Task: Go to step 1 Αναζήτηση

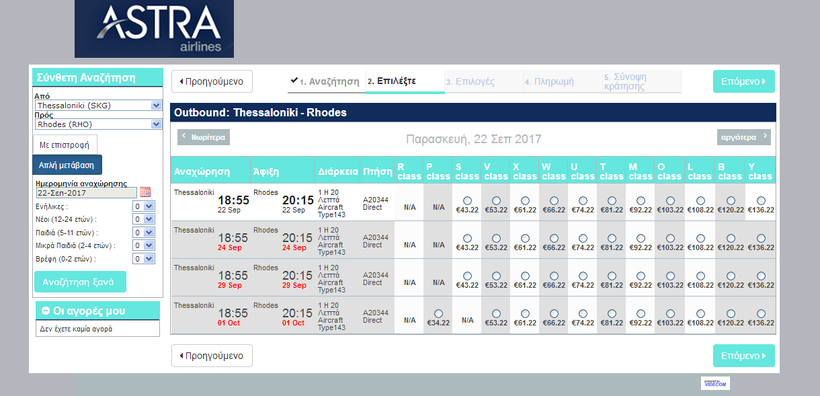Action: (x=326, y=82)
